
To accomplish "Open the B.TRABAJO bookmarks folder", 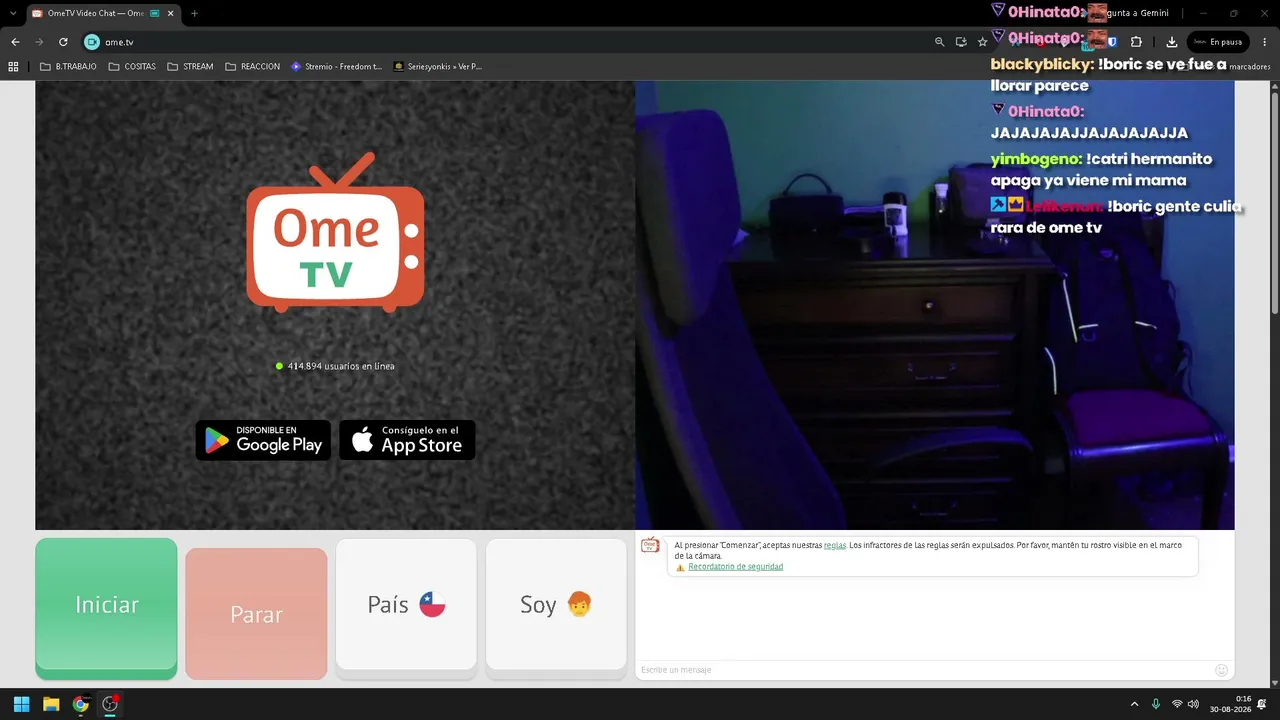I will click(68, 67).
